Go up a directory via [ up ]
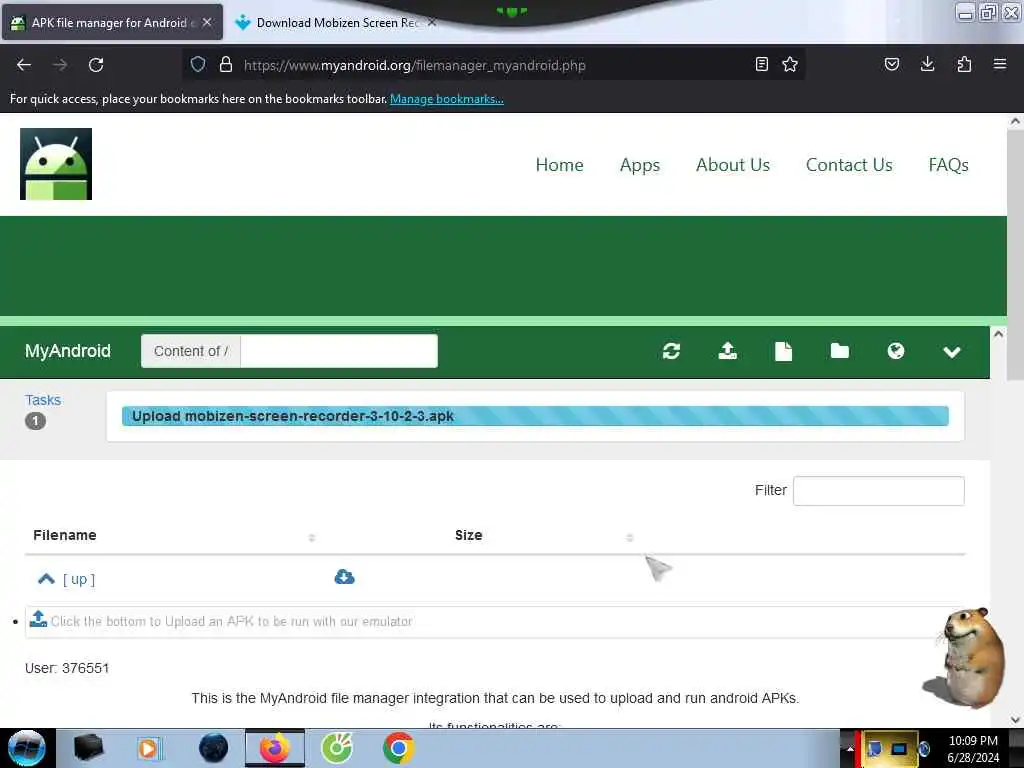1024x768 pixels. point(78,579)
